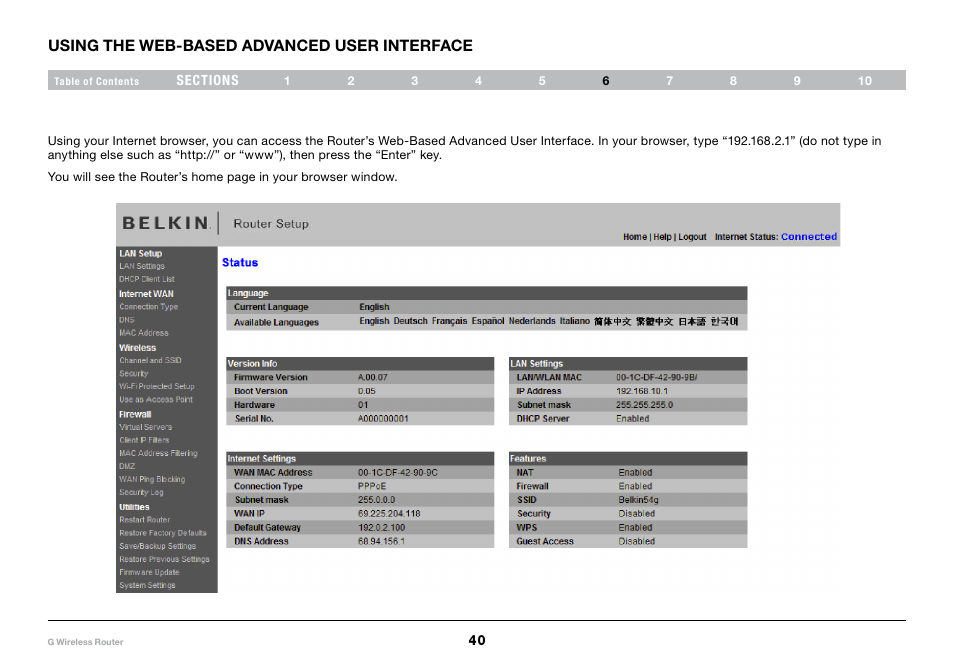
Task: Switch language to 한국어
Action: pos(724,321)
